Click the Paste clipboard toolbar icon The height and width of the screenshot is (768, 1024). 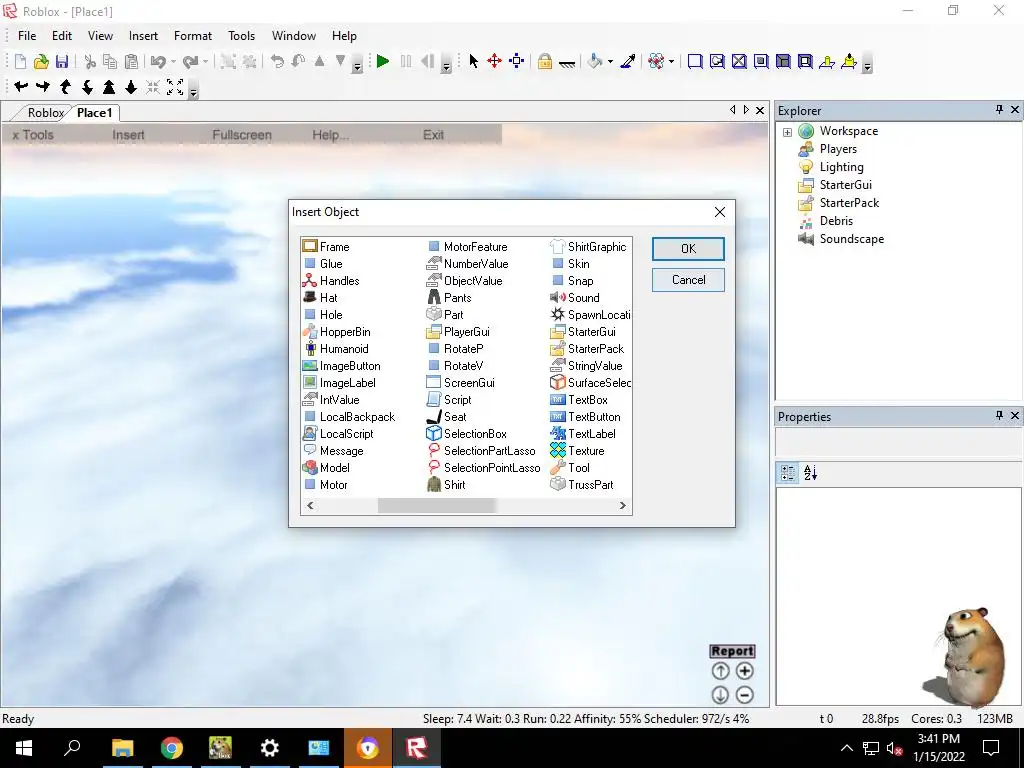coord(131,61)
